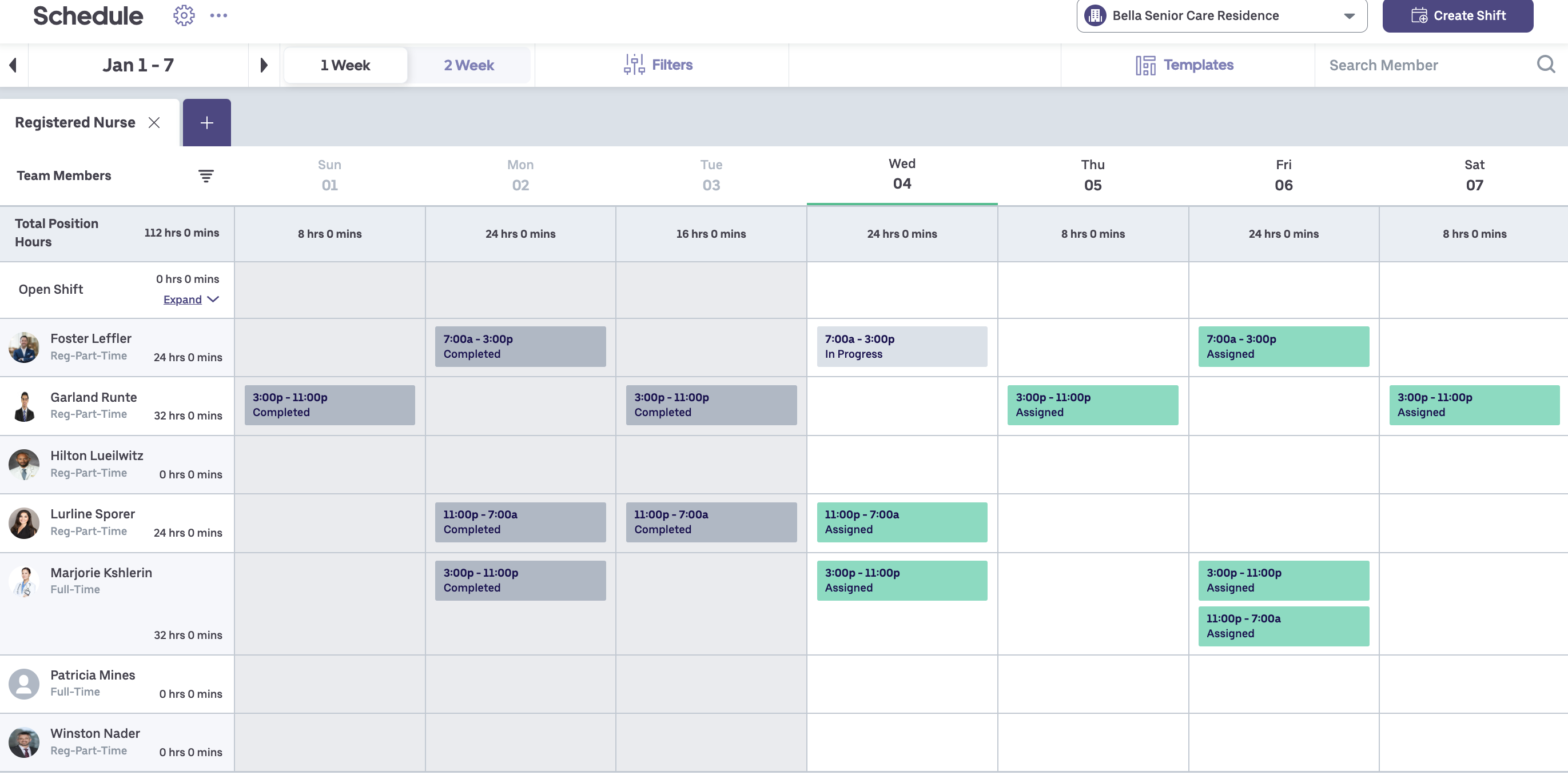Click the Team Members filter icon
This screenshot has width=1568, height=775.
[206, 176]
